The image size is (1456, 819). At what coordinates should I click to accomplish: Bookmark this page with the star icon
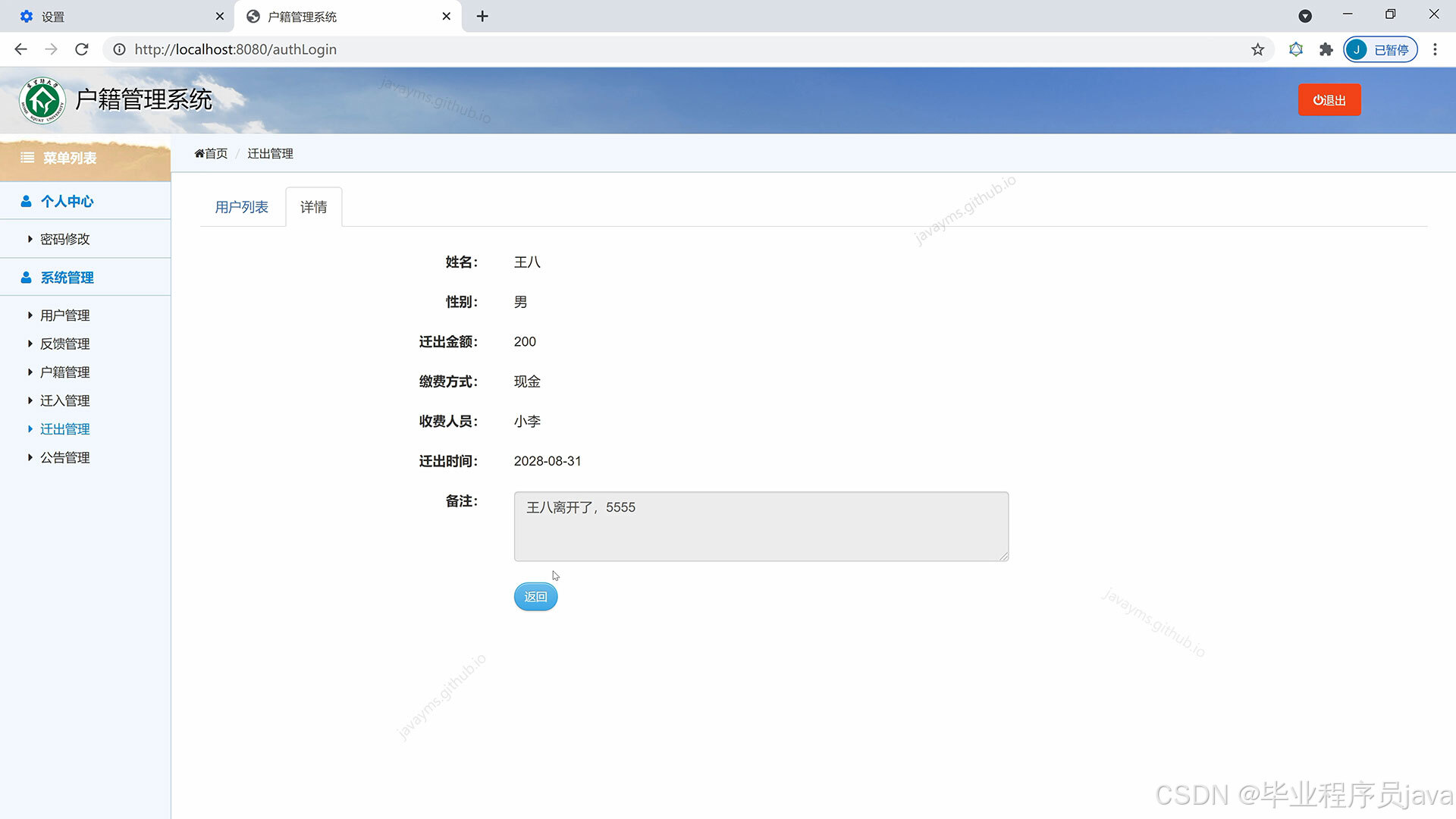point(1258,49)
